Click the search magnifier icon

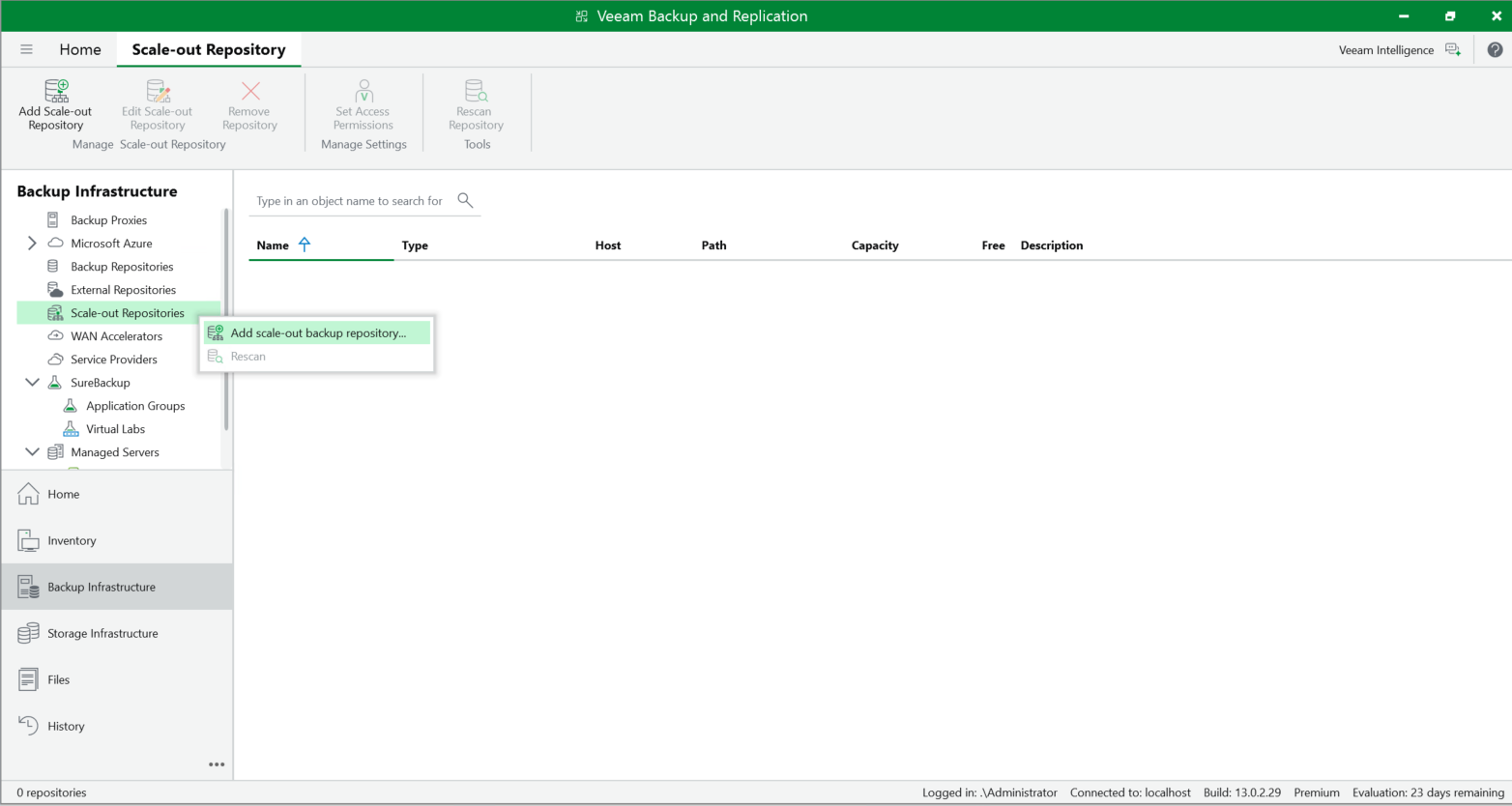[x=465, y=200]
